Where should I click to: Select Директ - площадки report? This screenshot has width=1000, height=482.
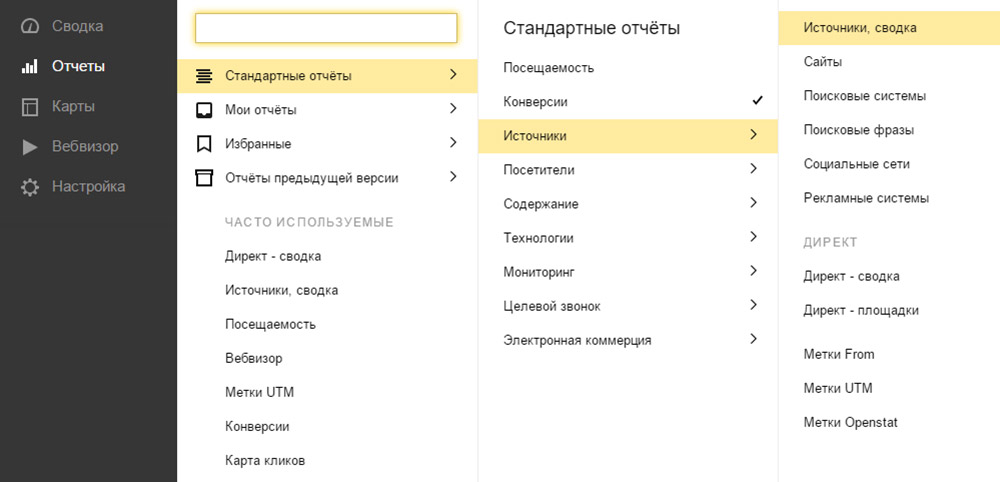tap(861, 310)
